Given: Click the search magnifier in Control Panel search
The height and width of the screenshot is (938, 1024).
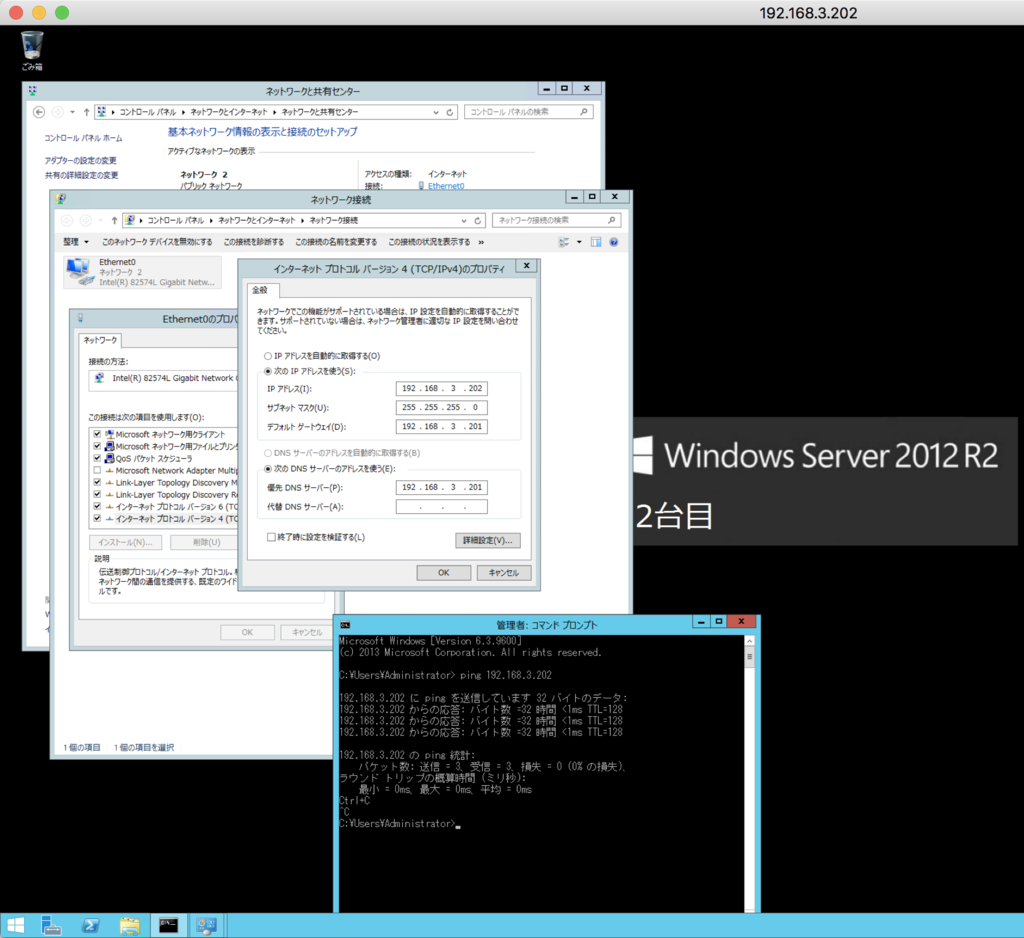Looking at the screenshot, I should coord(584,112).
